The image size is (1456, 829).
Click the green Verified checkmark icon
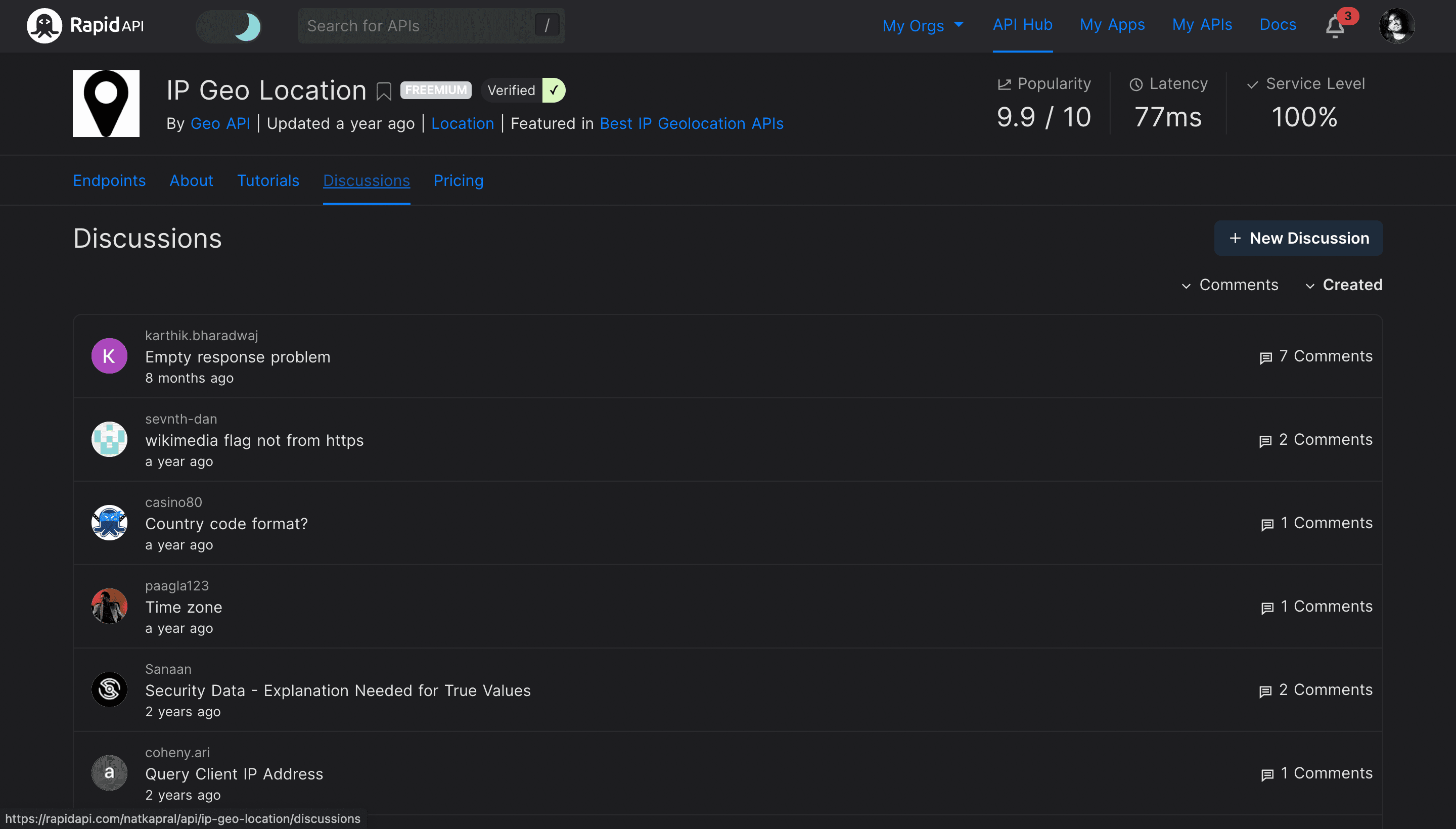tap(554, 90)
